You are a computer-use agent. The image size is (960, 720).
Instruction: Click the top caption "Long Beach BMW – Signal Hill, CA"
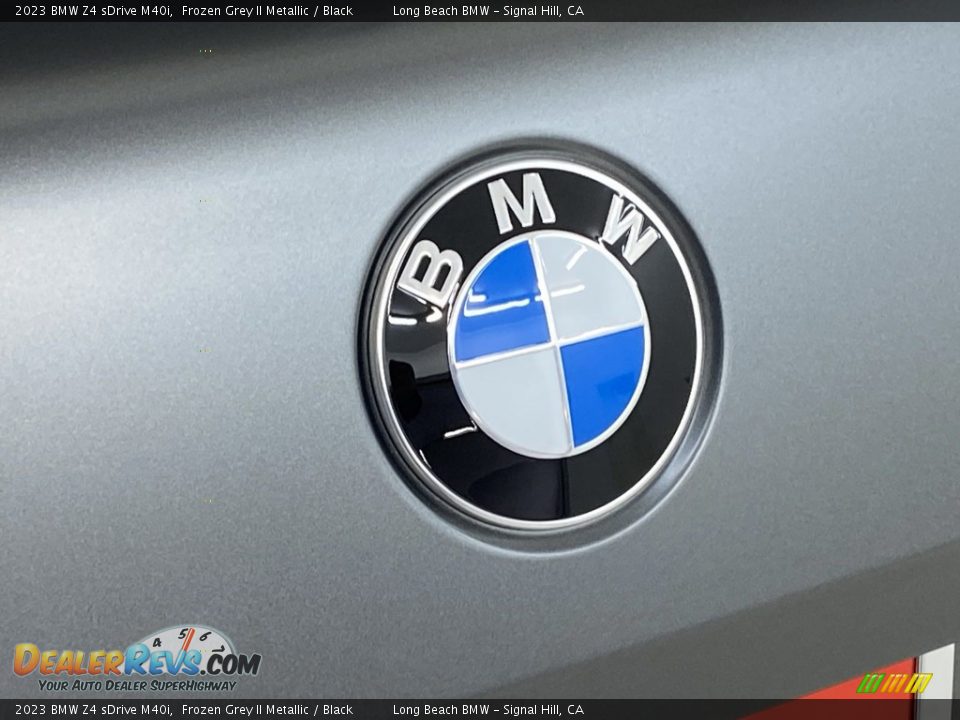488,10
